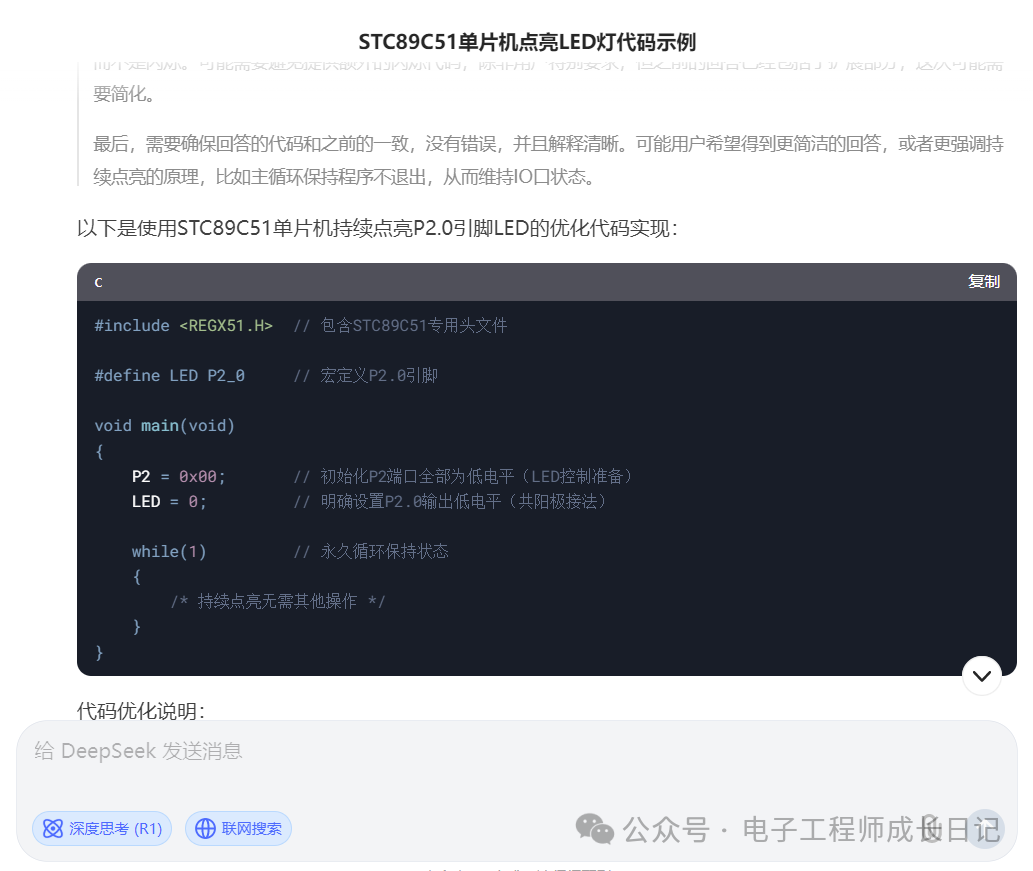The width and height of the screenshot is (1033, 871).
Task: Click the #define LED P2_0 line
Action: tap(169, 376)
